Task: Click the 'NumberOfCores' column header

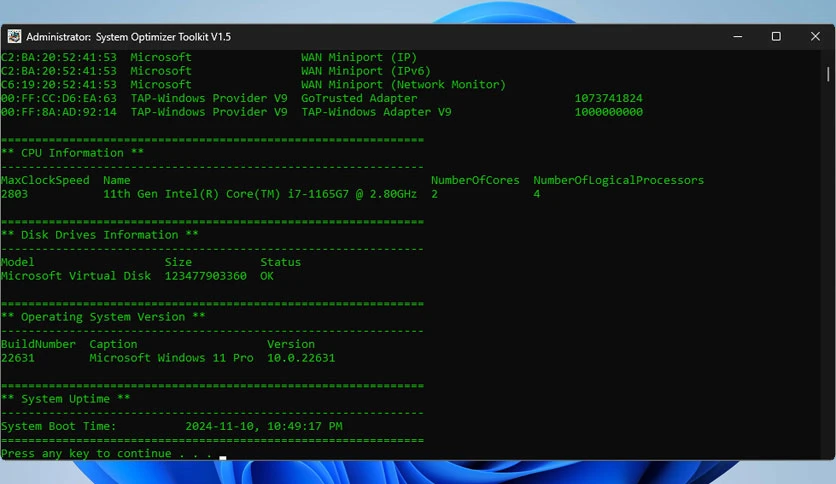Action: pyautogui.click(x=475, y=180)
